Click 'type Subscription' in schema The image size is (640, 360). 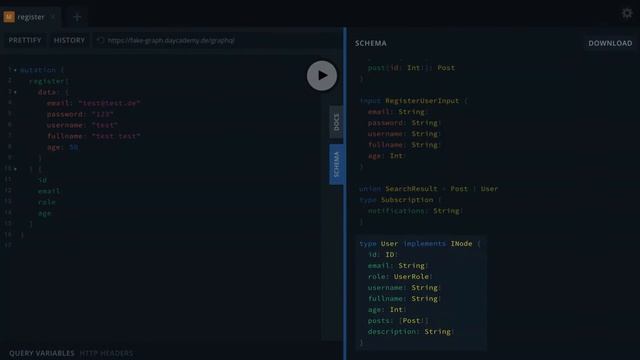400,200
